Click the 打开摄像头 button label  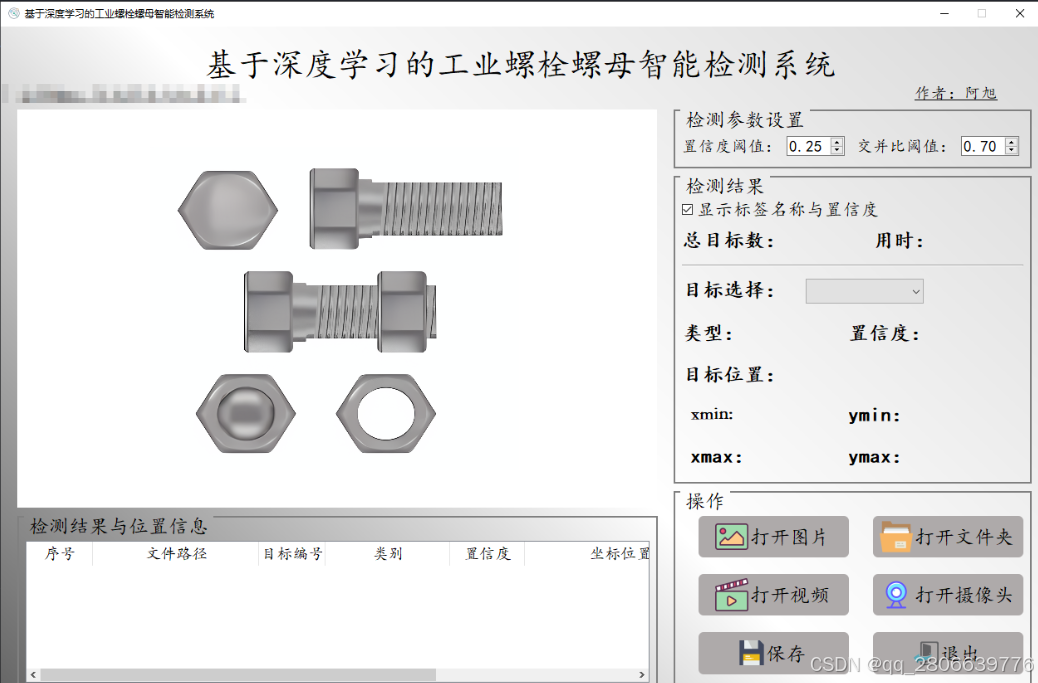point(964,595)
